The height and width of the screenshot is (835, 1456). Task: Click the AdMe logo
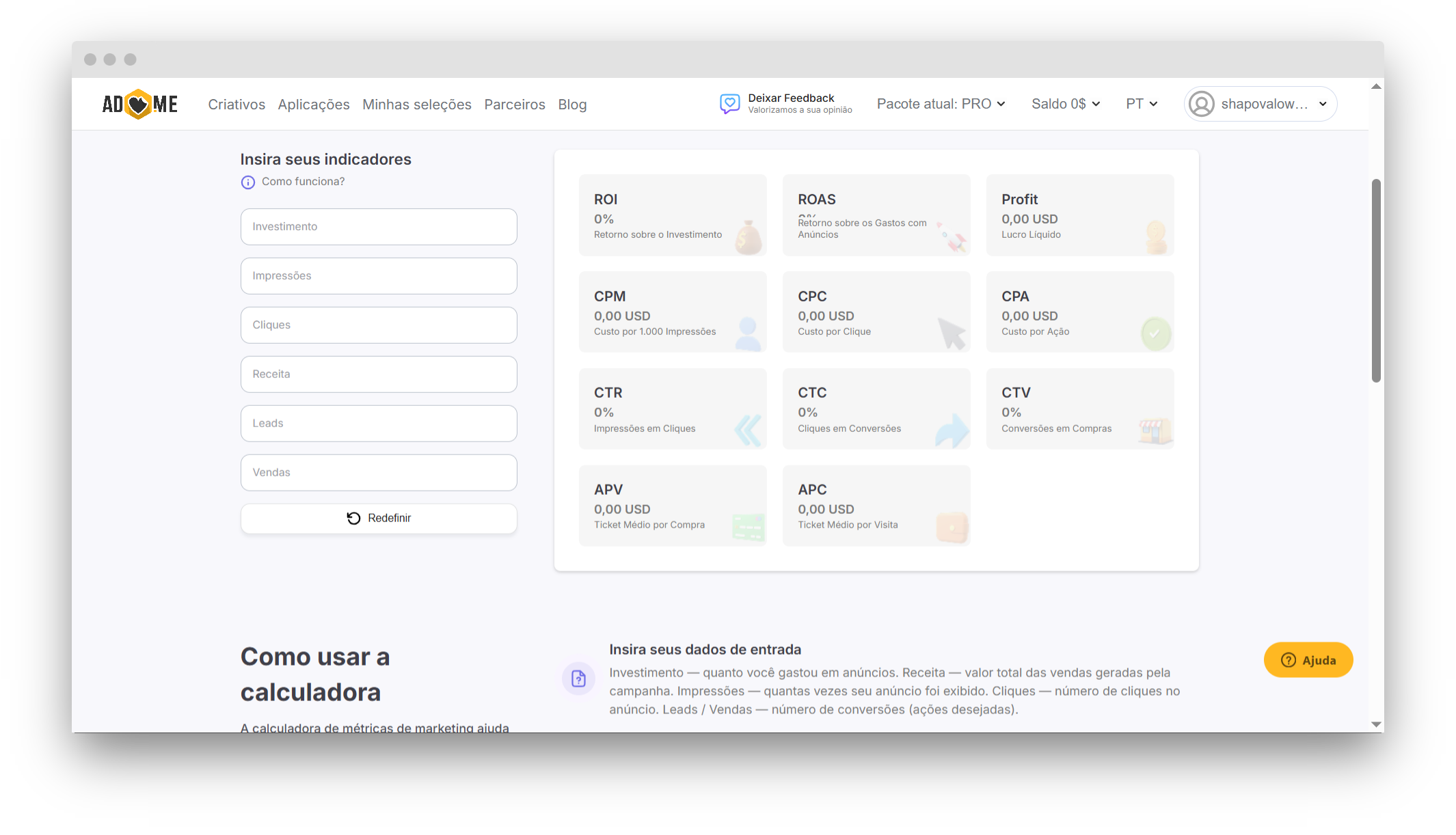point(139,104)
